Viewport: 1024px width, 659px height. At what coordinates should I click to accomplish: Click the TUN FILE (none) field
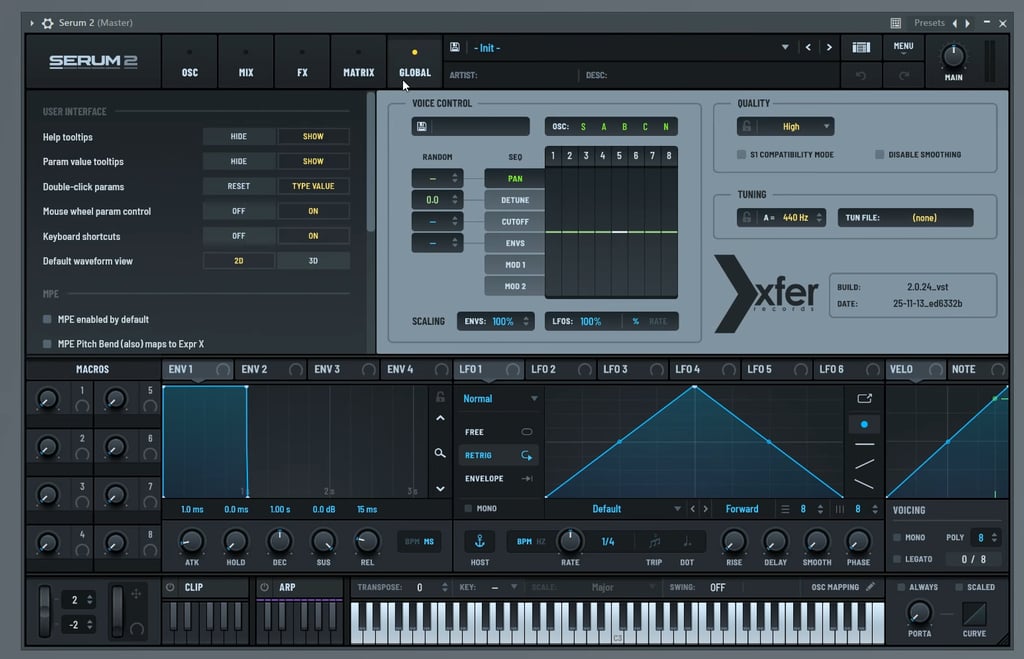coord(905,217)
